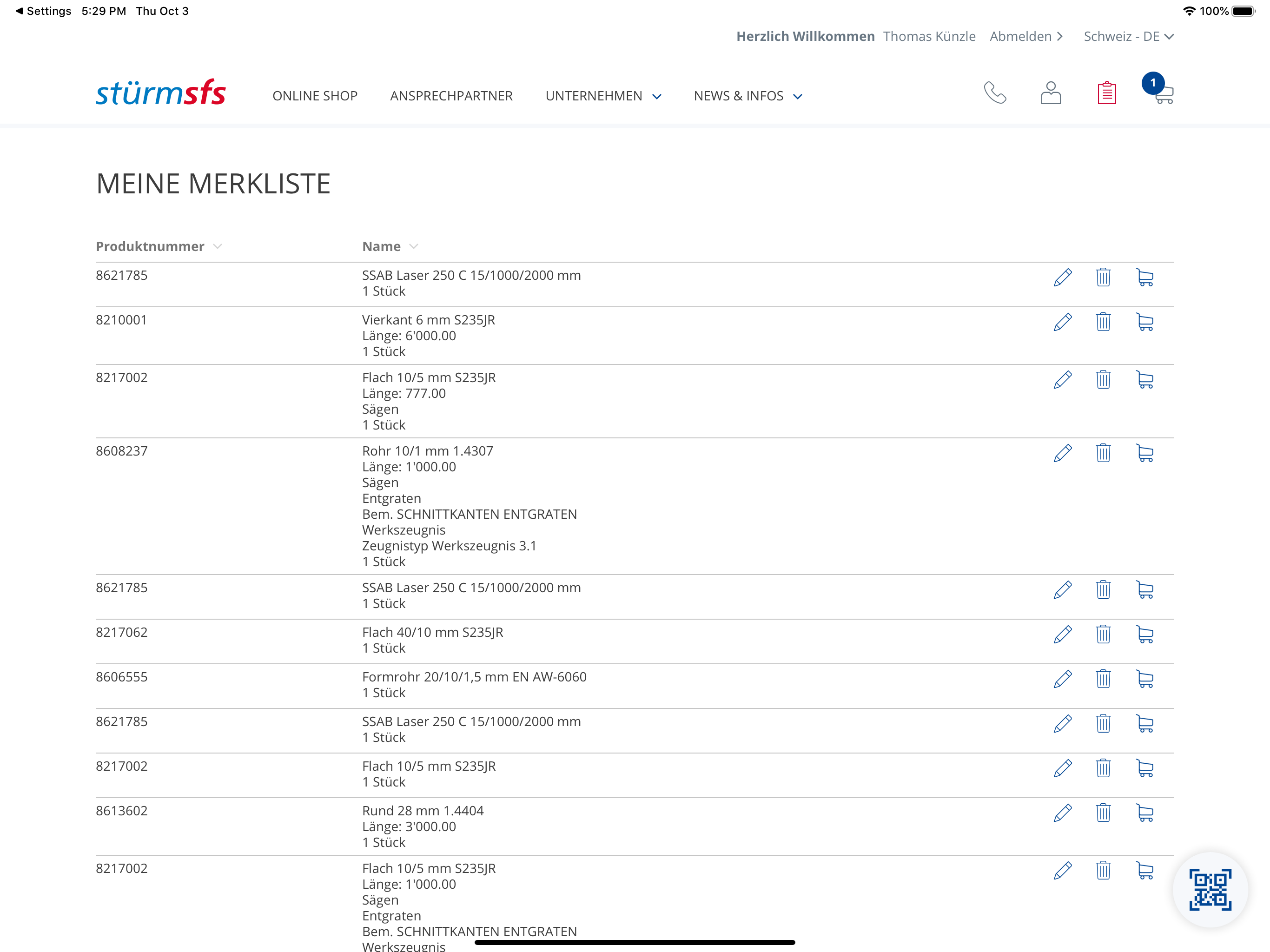The height and width of the screenshot is (952, 1270).
Task: Tap the QR code scanner button
Action: pyautogui.click(x=1210, y=889)
